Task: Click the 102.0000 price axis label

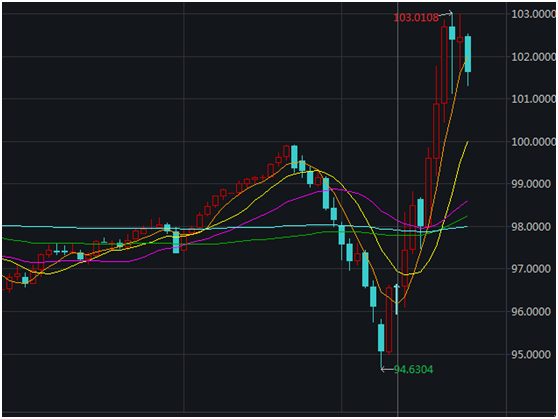Action: [533, 57]
